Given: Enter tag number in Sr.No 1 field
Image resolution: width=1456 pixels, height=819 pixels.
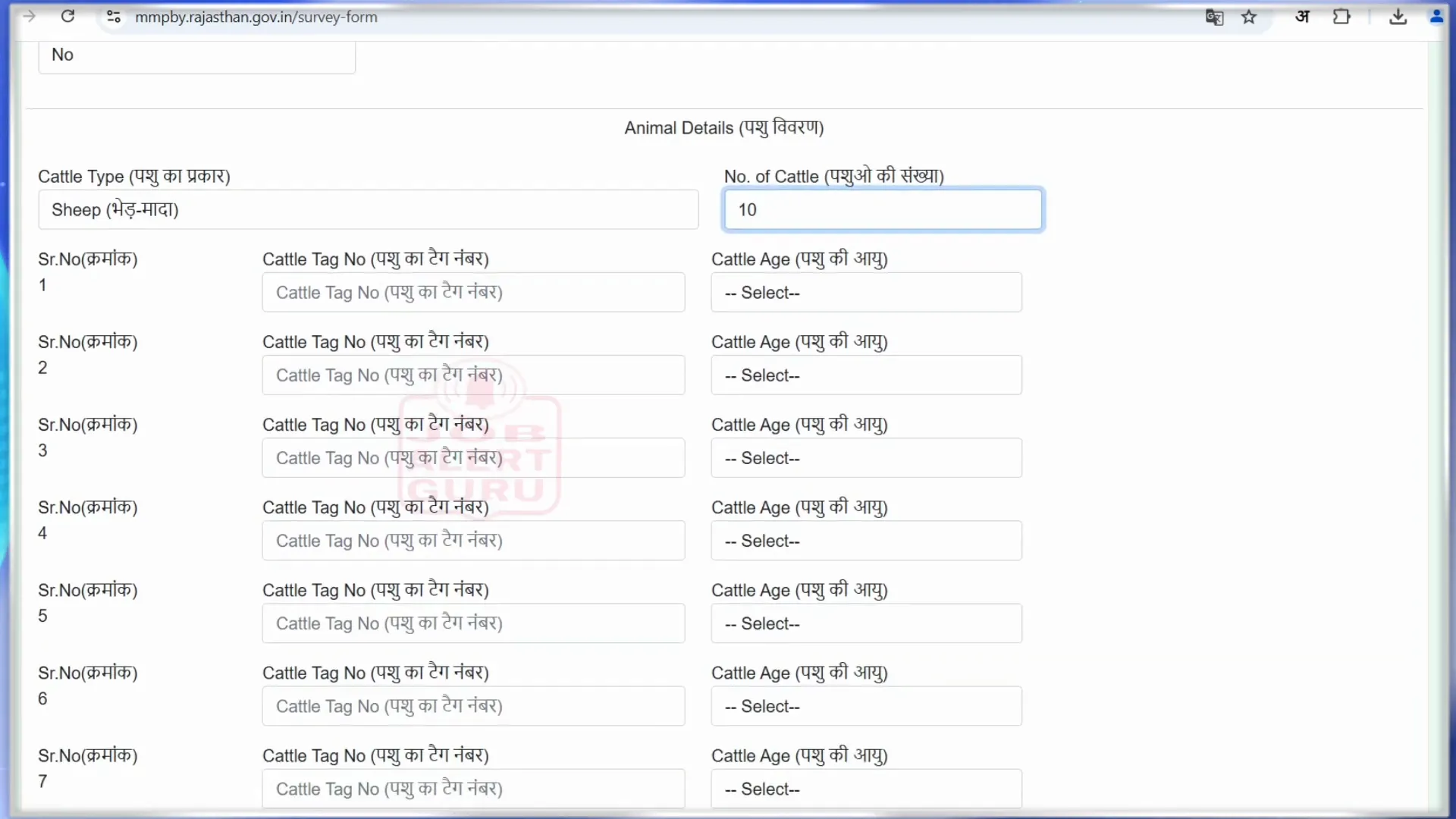Looking at the screenshot, I should [x=473, y=291].
